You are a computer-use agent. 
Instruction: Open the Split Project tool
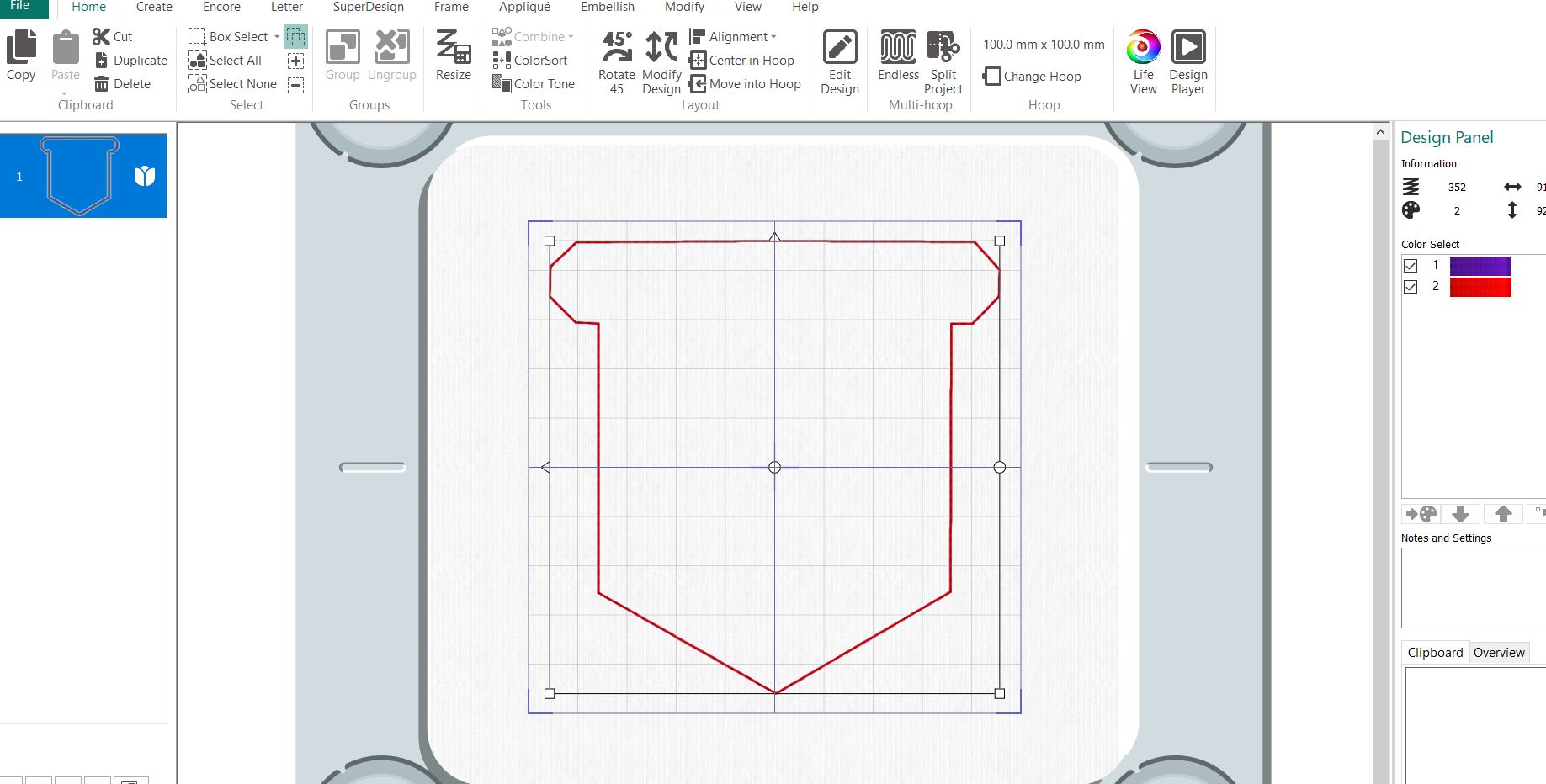(x=943, y=62)
